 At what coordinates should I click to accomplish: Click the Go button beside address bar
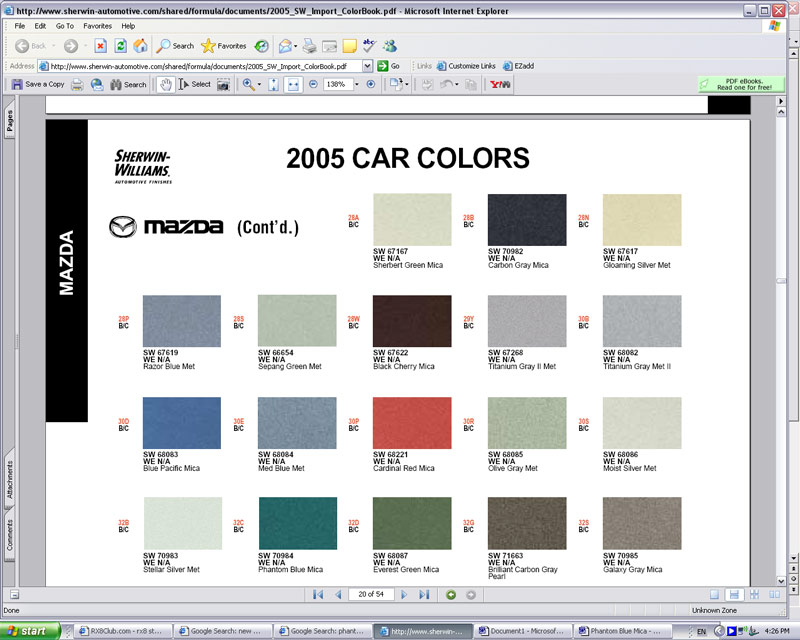[x=388, y=66]
